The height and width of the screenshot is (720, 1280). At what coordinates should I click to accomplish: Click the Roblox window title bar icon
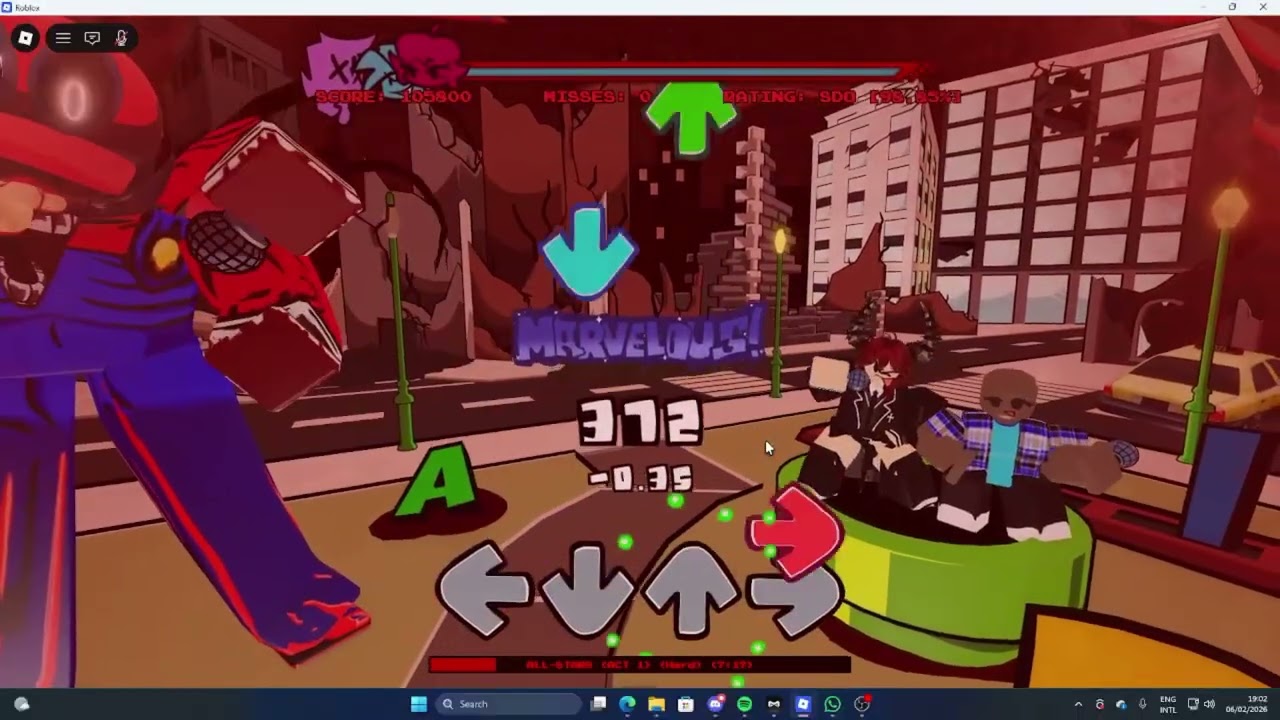click(7, 7)
